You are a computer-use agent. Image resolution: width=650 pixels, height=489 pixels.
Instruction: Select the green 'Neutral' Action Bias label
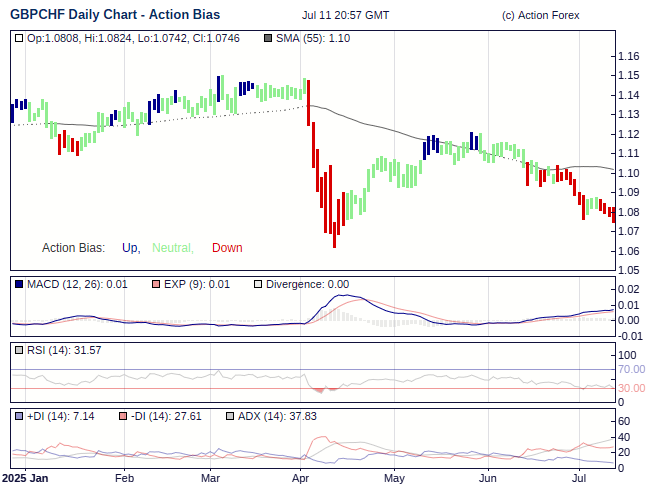click(x=172, y=248)
